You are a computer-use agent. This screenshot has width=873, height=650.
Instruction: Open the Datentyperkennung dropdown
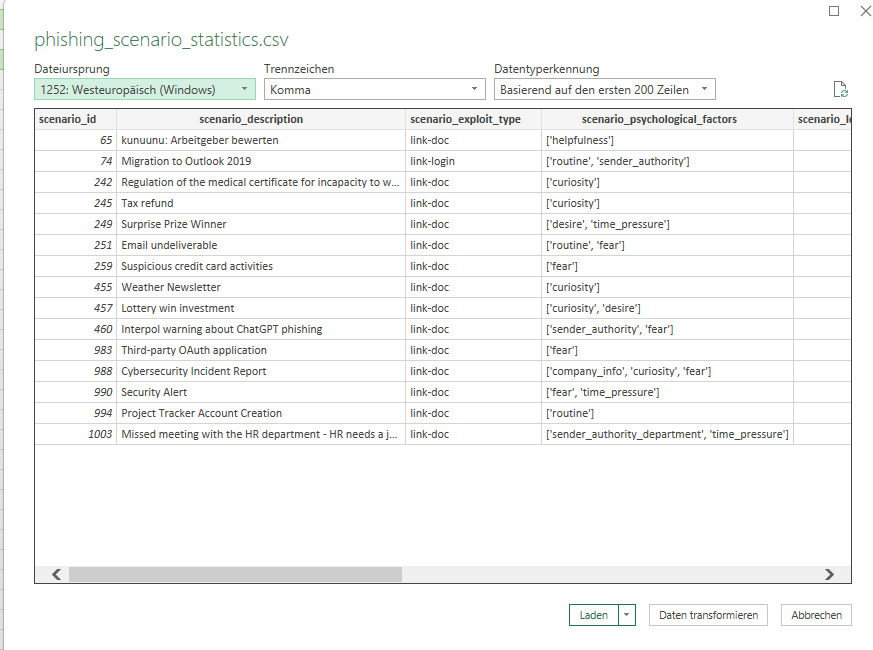coord(604,89)
